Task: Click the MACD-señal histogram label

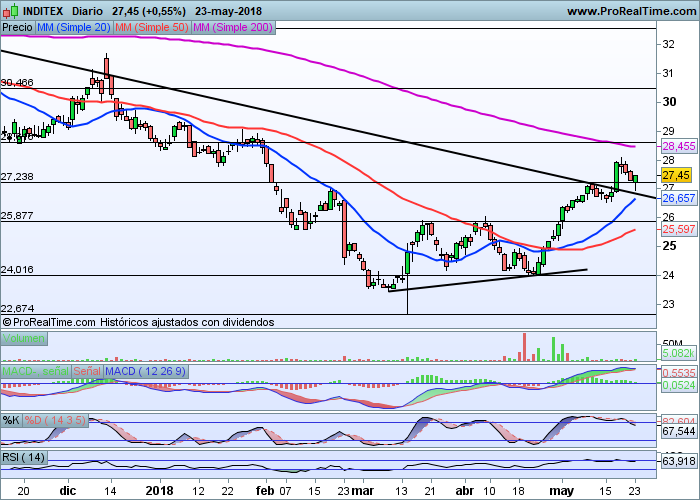Action: 36,371
